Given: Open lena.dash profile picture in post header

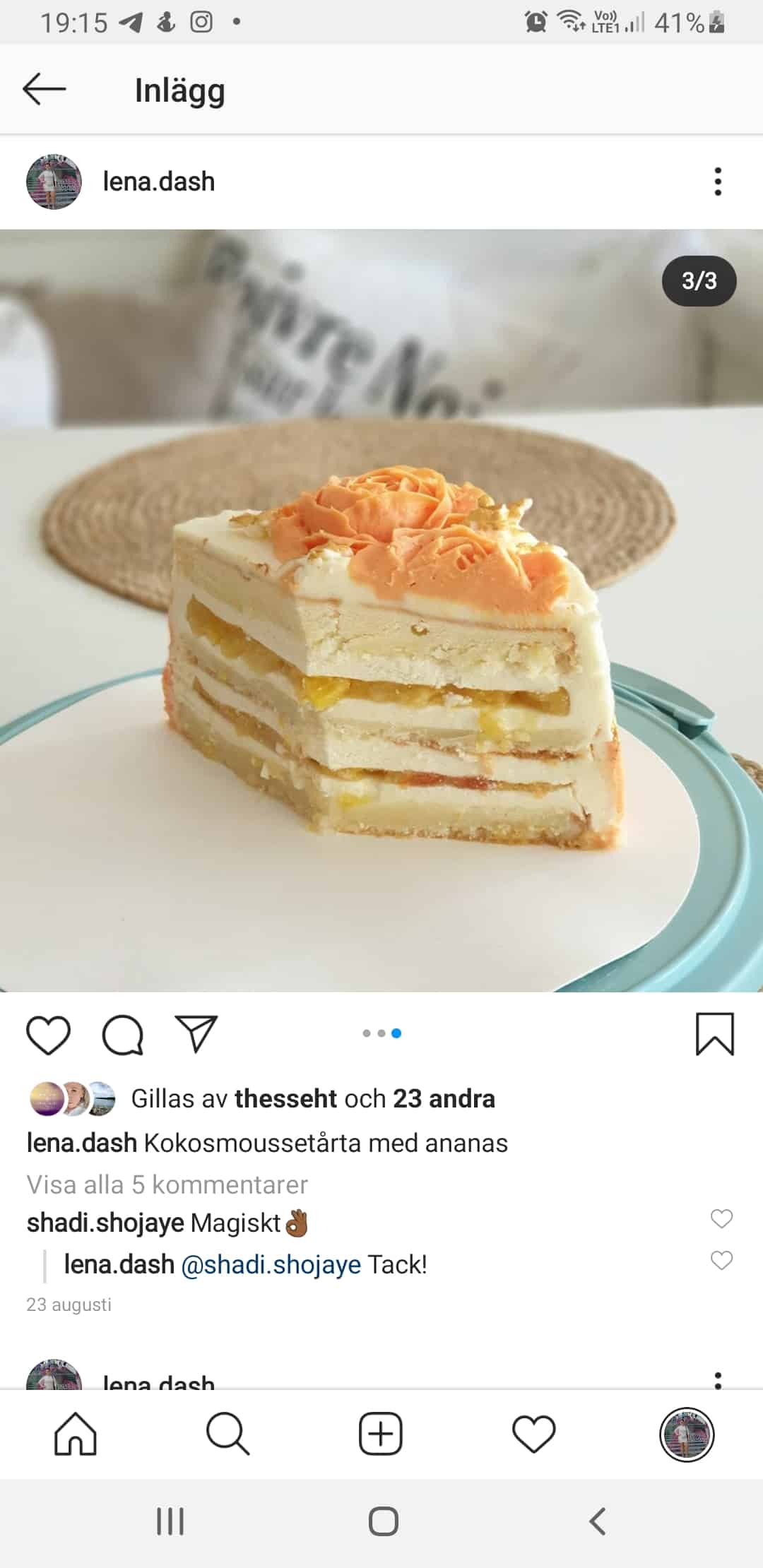Looking at the screenshot, I should click(54, 182).
